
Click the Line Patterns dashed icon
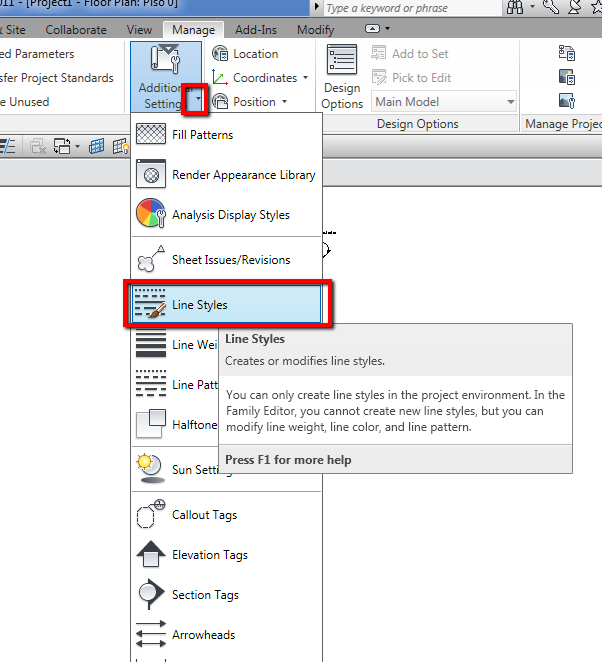(151, 383)
